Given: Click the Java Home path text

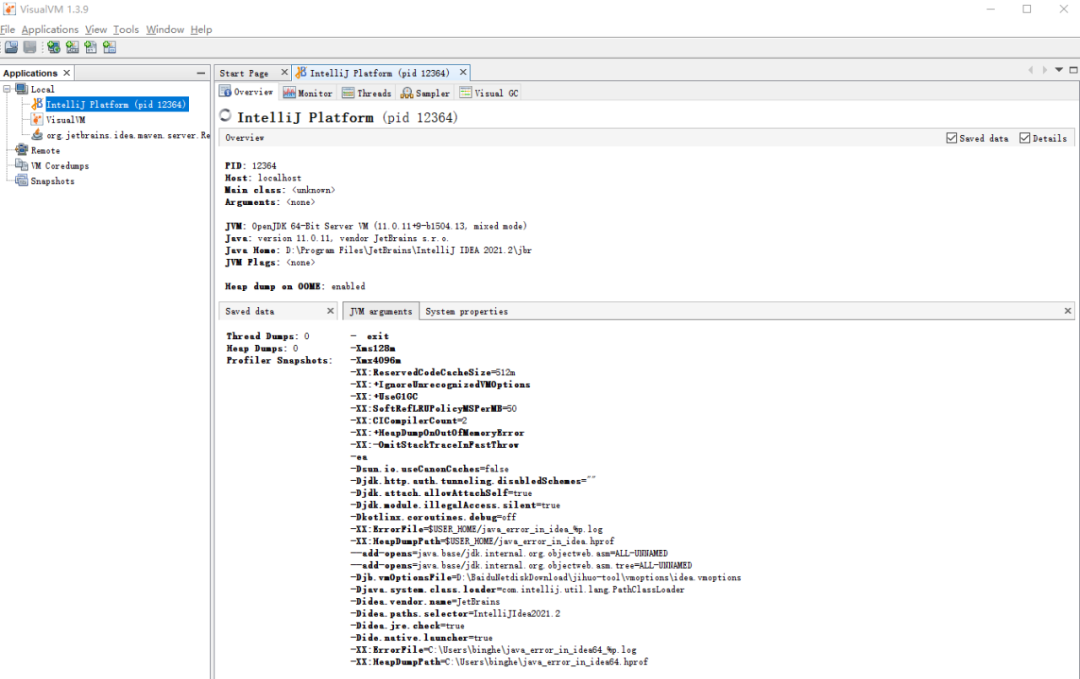Looking at the screenshot, I should tap(408, 250).
